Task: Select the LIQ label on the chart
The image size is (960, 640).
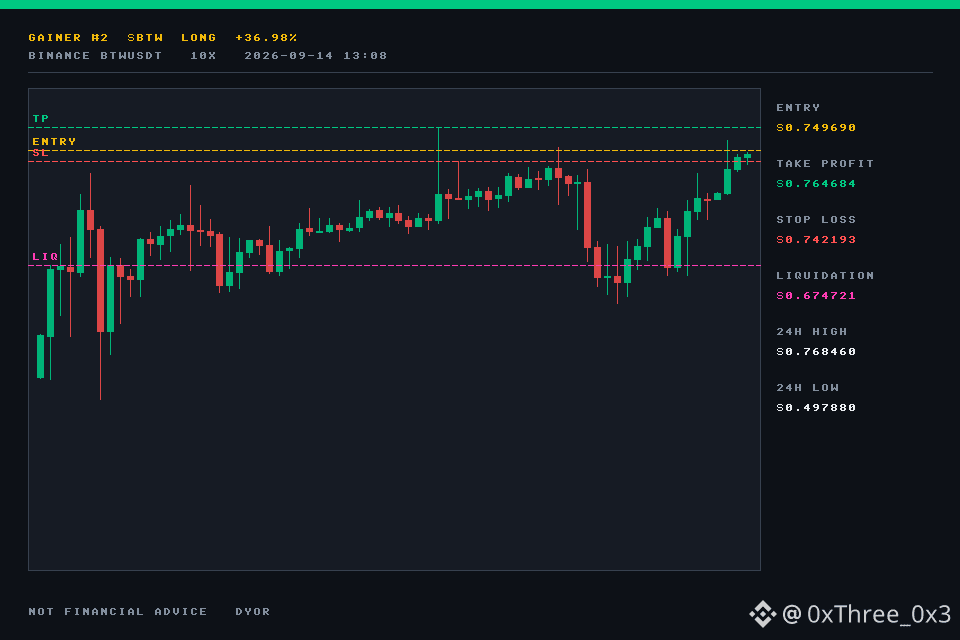Action: pyautogui.click(x=45, y=257)
